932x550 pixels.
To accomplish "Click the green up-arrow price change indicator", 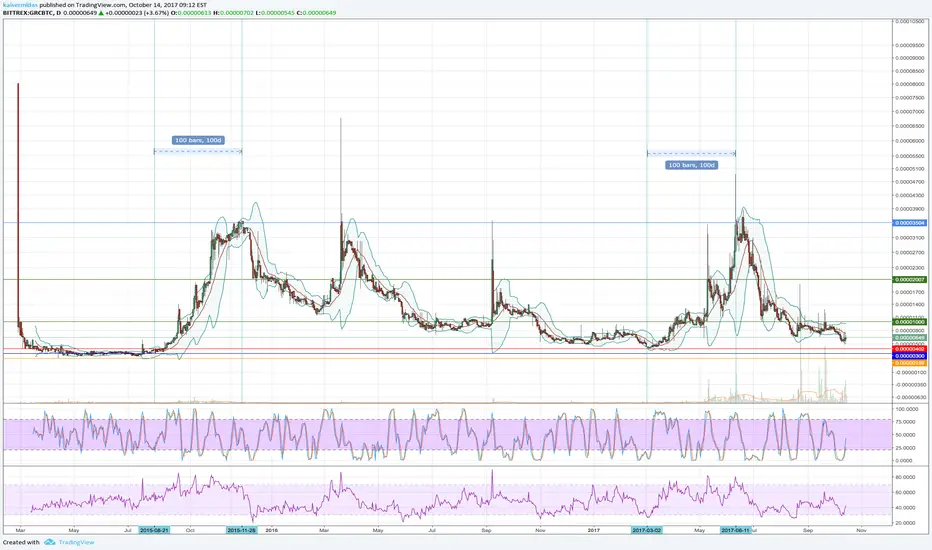I will click(101, 12).
